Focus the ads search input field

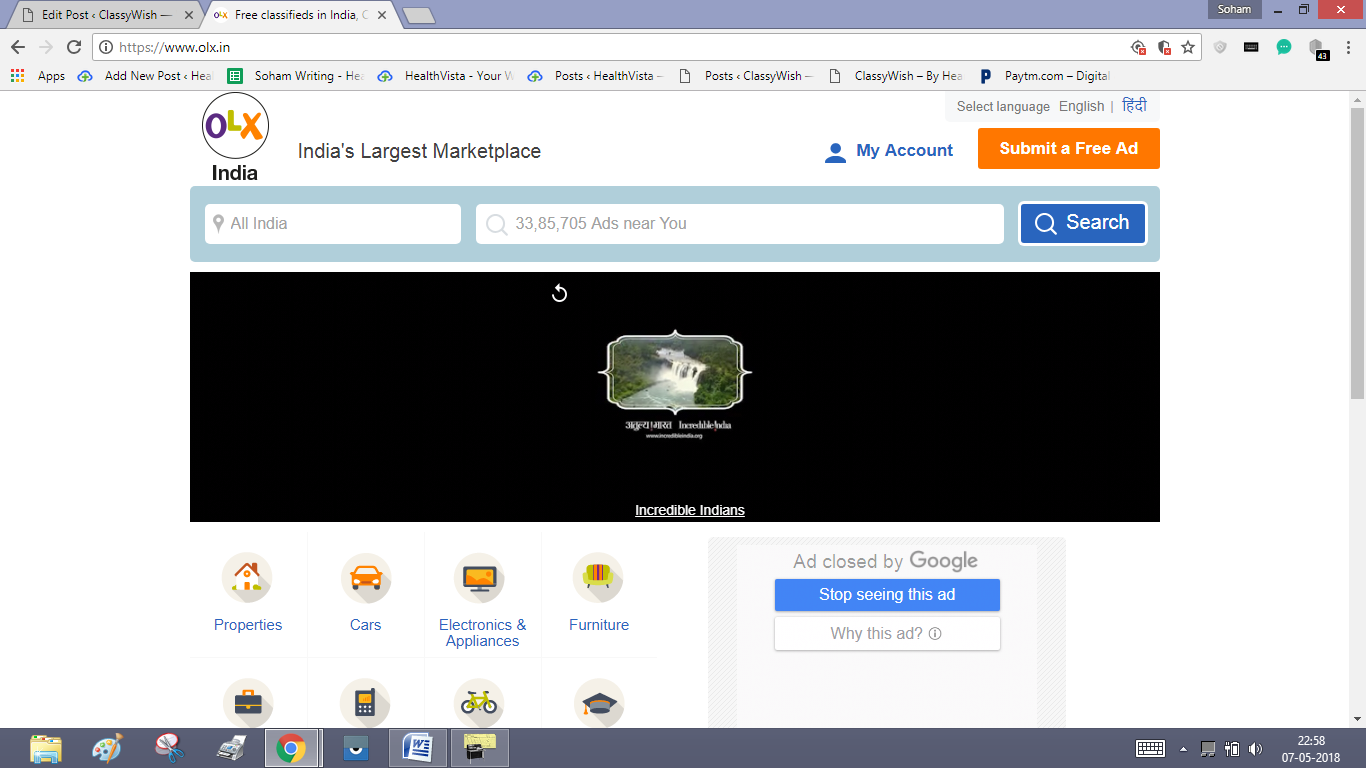(x=740, y=224)
